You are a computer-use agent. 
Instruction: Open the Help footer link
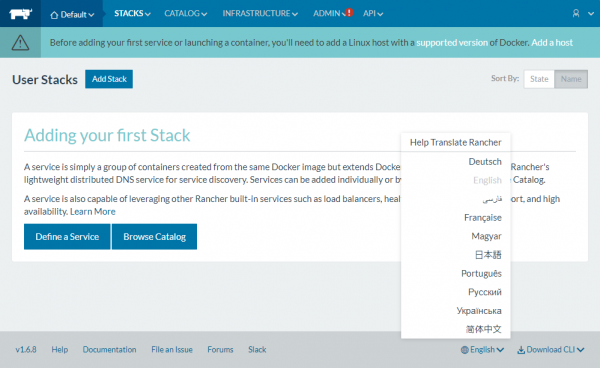[x=60, y=350]
